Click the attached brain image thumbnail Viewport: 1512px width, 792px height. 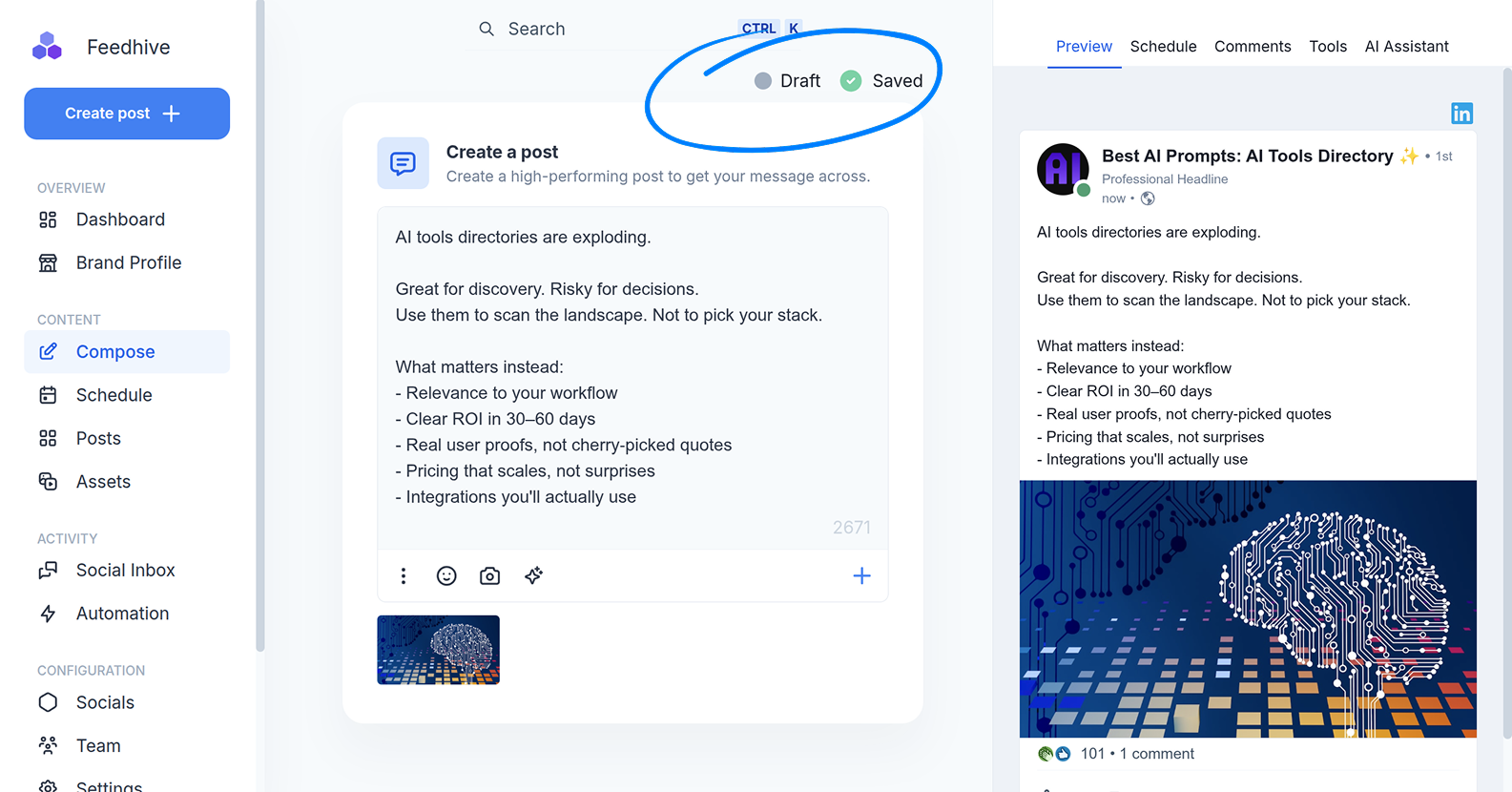[438, 650]
